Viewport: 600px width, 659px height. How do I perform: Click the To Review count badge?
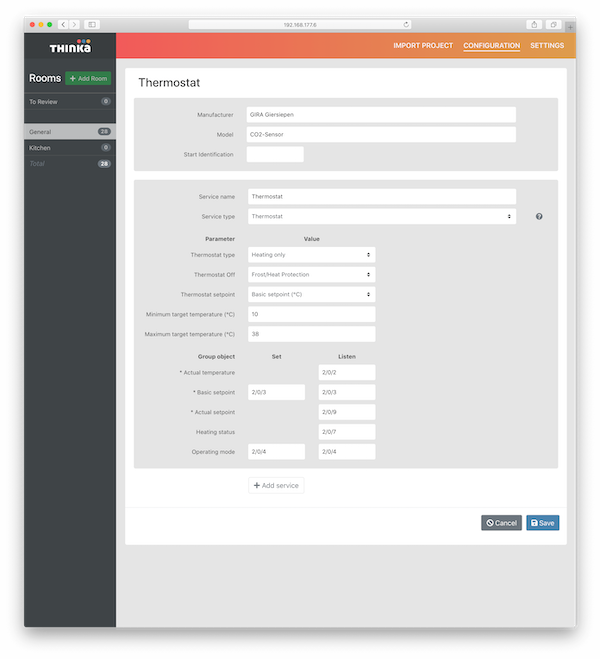click(106, 101)
